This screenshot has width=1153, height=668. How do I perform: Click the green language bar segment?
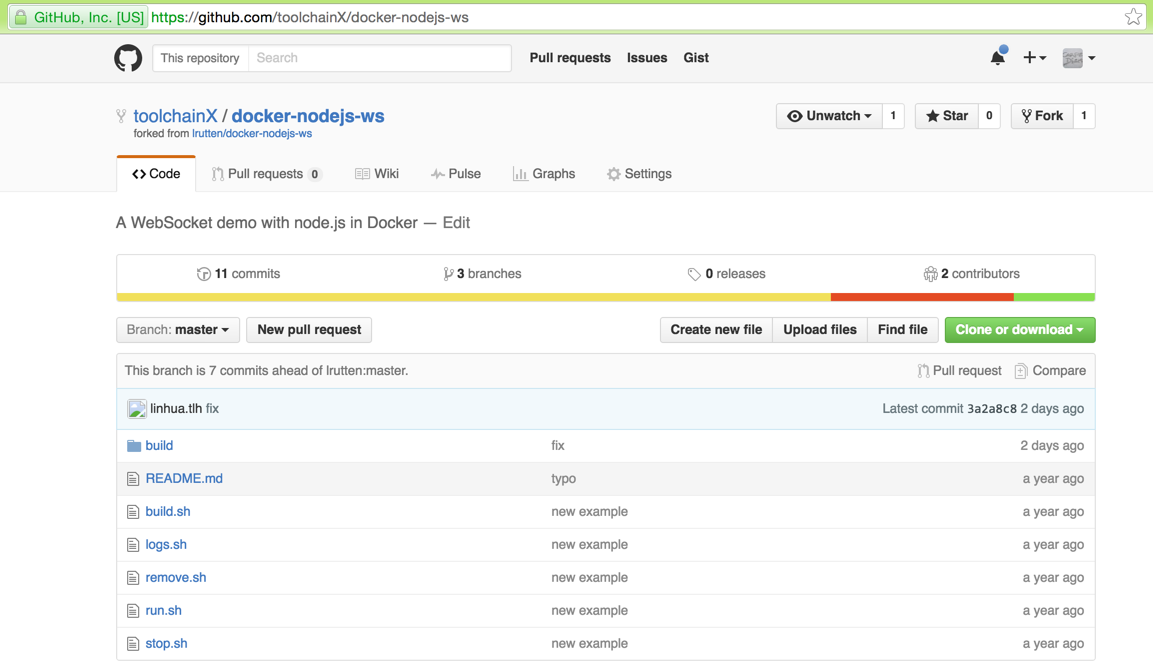tap(1054, 297)
